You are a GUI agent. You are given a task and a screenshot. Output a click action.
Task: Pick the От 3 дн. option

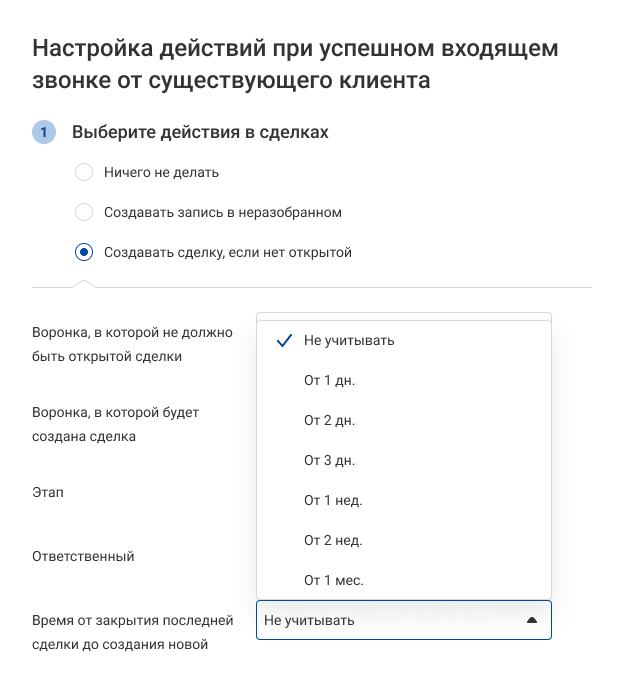click(x=329, y=460)
